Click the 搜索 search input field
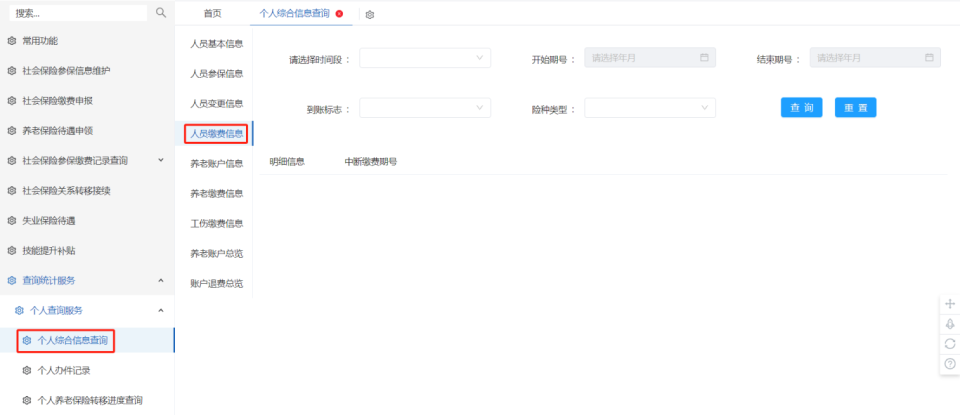This screenshot has width=960, height=415. tap(78, 13)
